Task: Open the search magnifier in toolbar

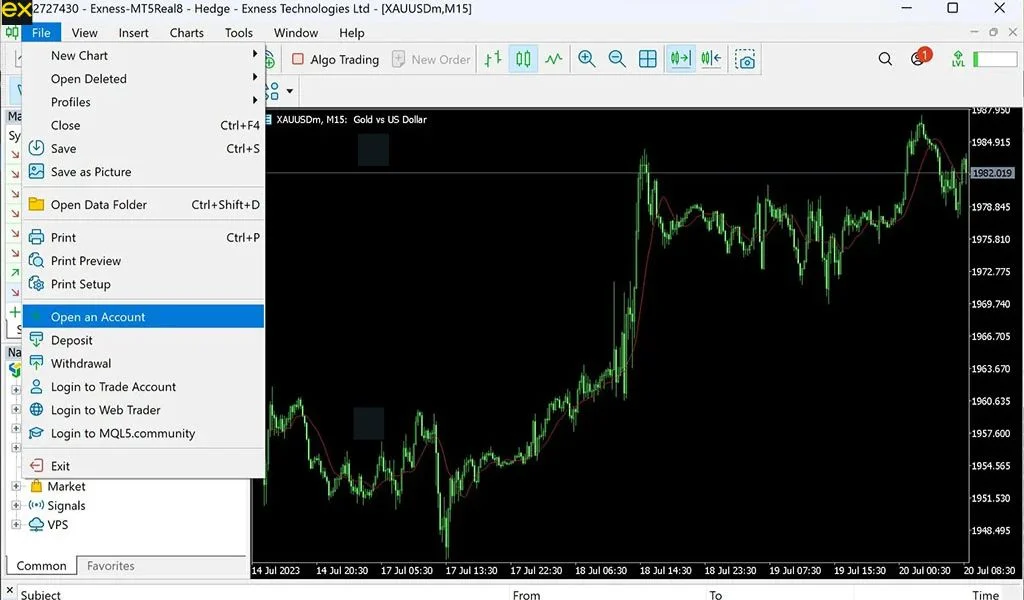Action: click(x=885, y=59)
